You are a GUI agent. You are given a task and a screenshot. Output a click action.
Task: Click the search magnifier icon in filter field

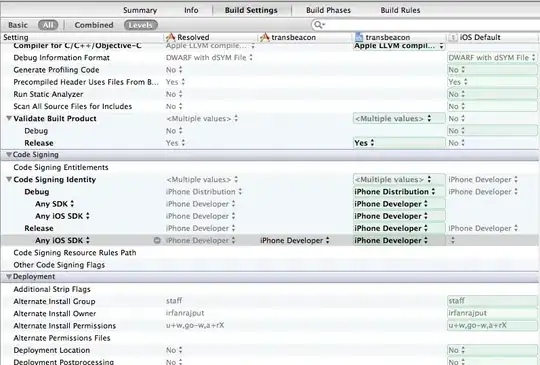tap(318, 25)
